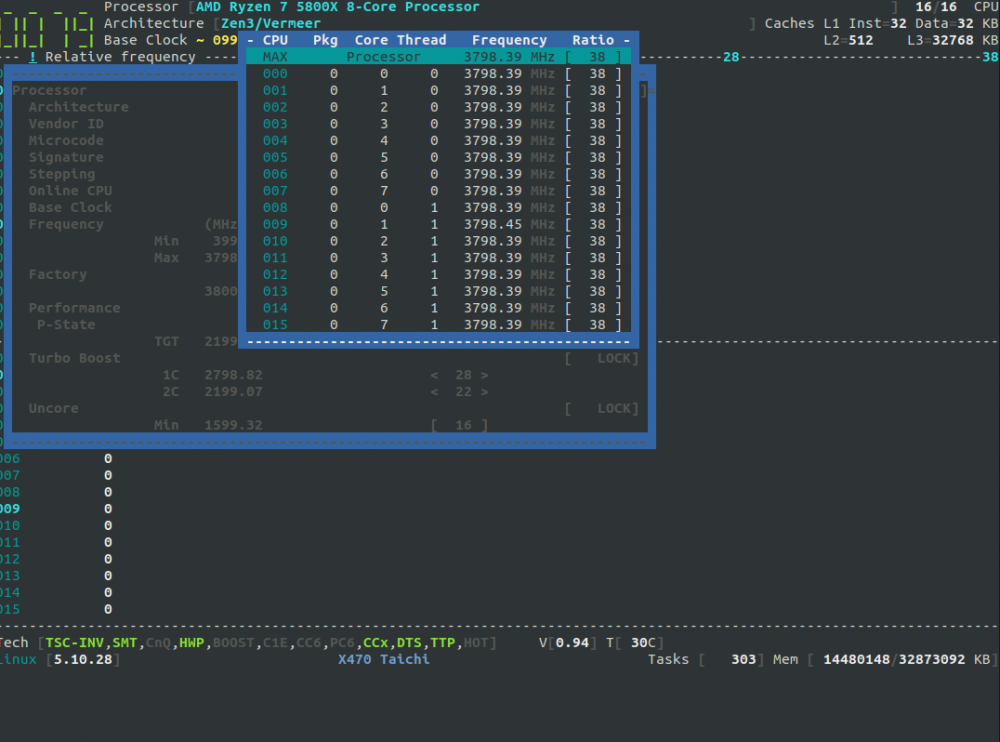Screen dimensions: 1000x742
Task: Click the Zen3/Vermeer architecture text in header
Action: point(271,23)
